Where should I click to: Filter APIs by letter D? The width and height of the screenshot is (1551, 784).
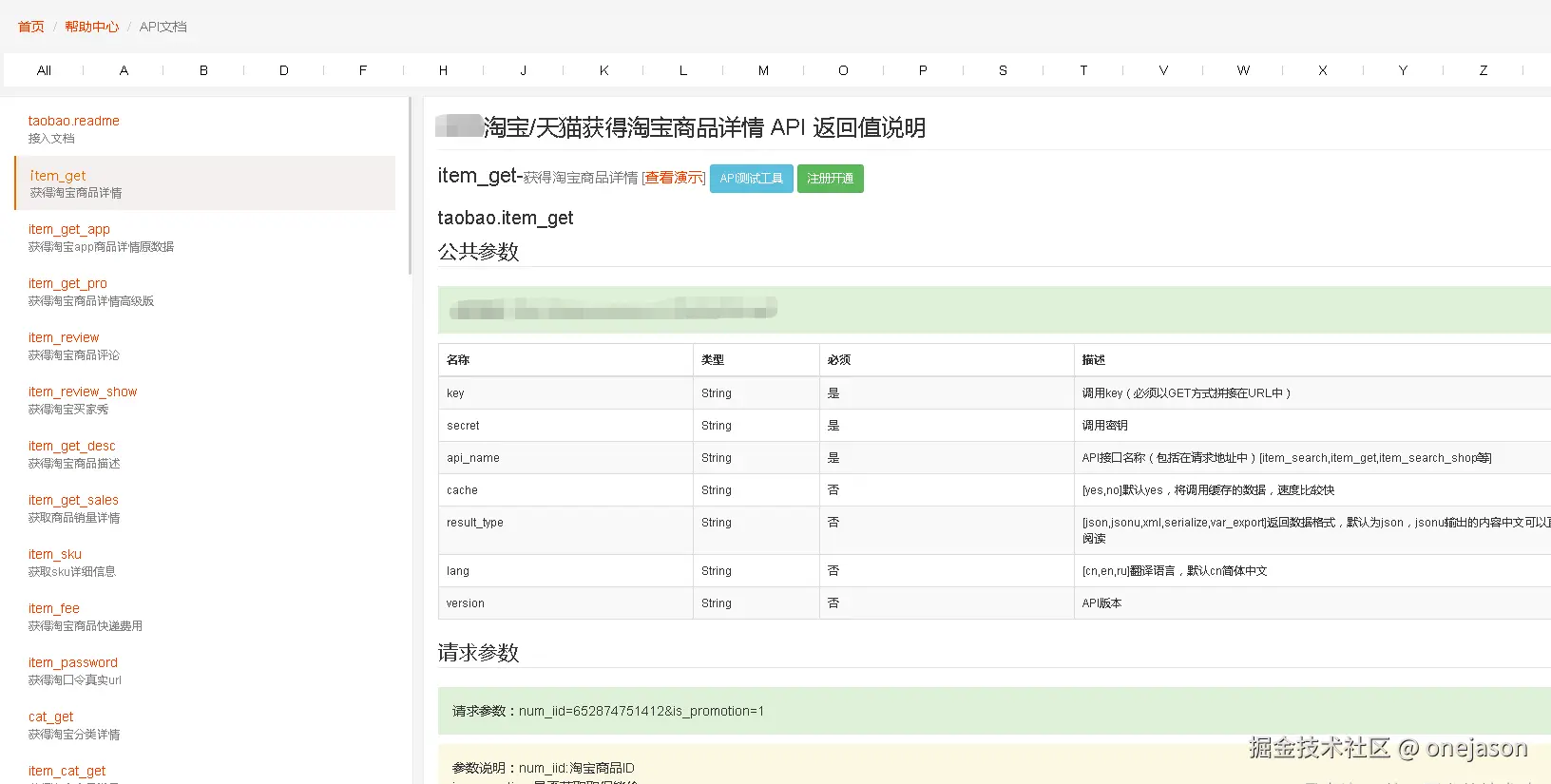pyautogui.click(x=283, y=70)
